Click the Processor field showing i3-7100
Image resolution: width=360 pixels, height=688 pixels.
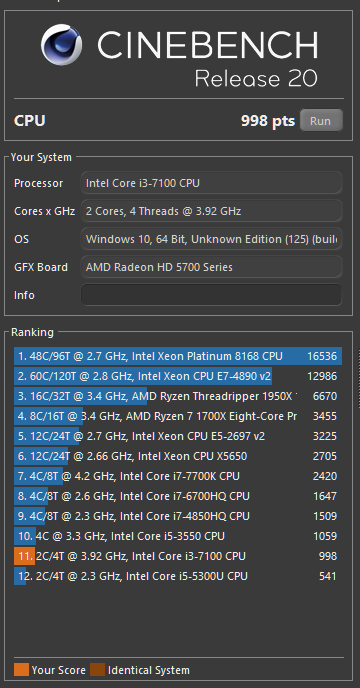click(211, 183)
